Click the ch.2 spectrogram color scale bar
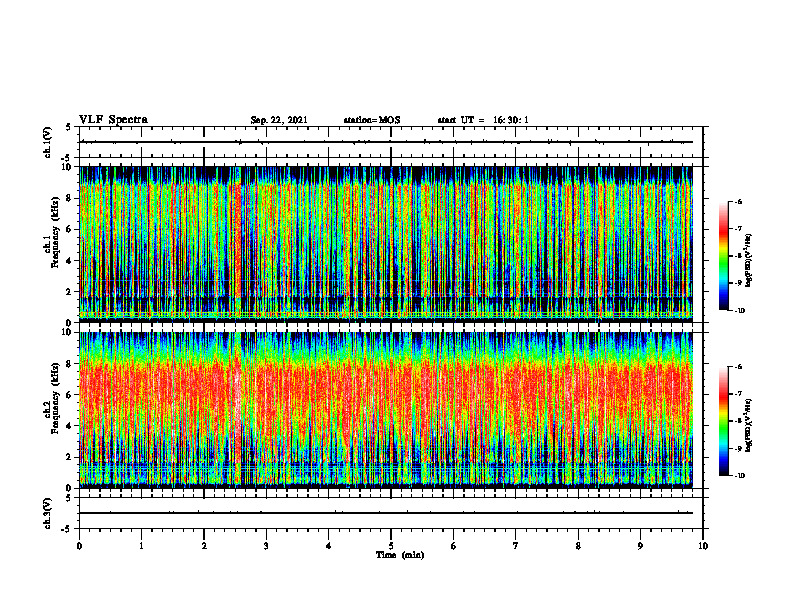 (723, 421)
